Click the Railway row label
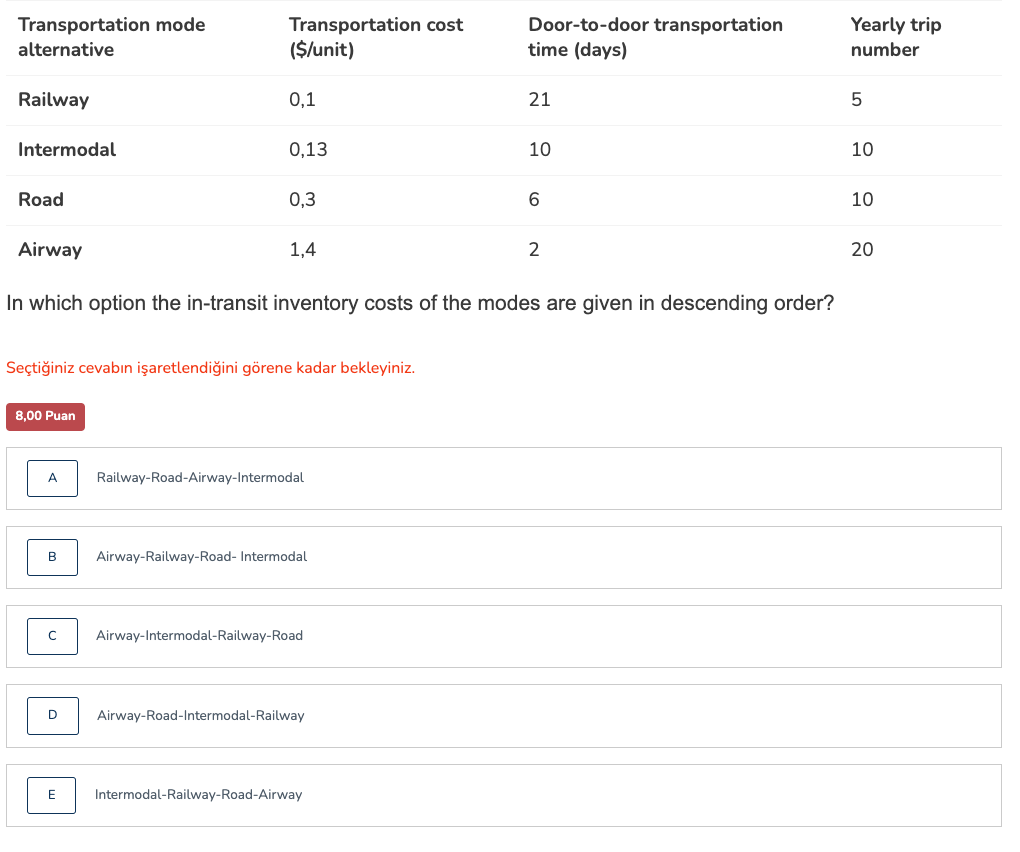 tap(53, 100)
